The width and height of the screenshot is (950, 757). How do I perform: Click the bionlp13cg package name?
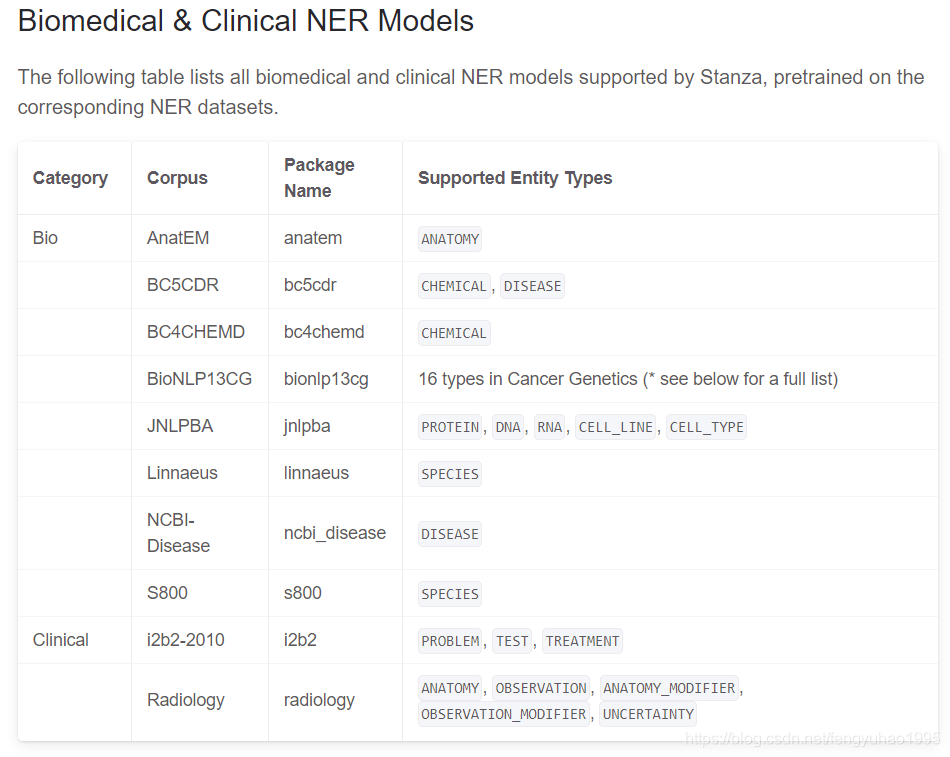point(326,379)
